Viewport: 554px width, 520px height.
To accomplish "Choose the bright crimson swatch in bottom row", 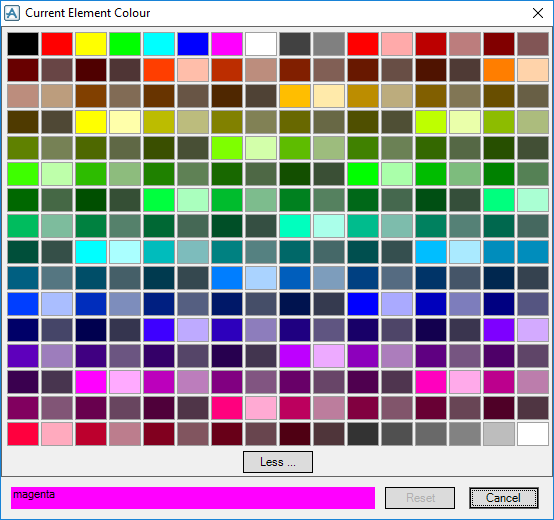I will 23,434.
